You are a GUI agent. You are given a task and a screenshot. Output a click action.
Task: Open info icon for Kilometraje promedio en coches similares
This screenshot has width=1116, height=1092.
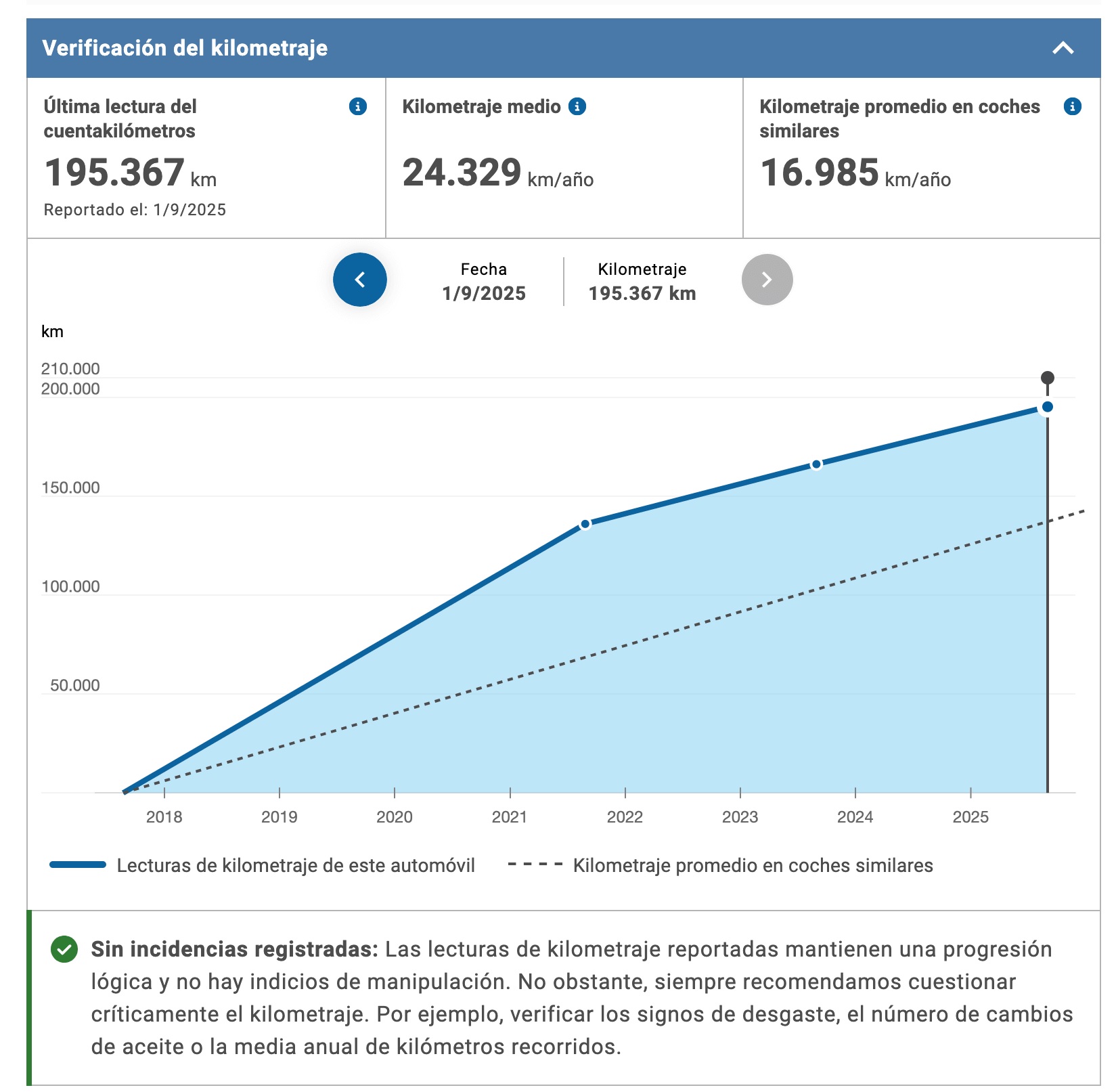(1073, 106)
